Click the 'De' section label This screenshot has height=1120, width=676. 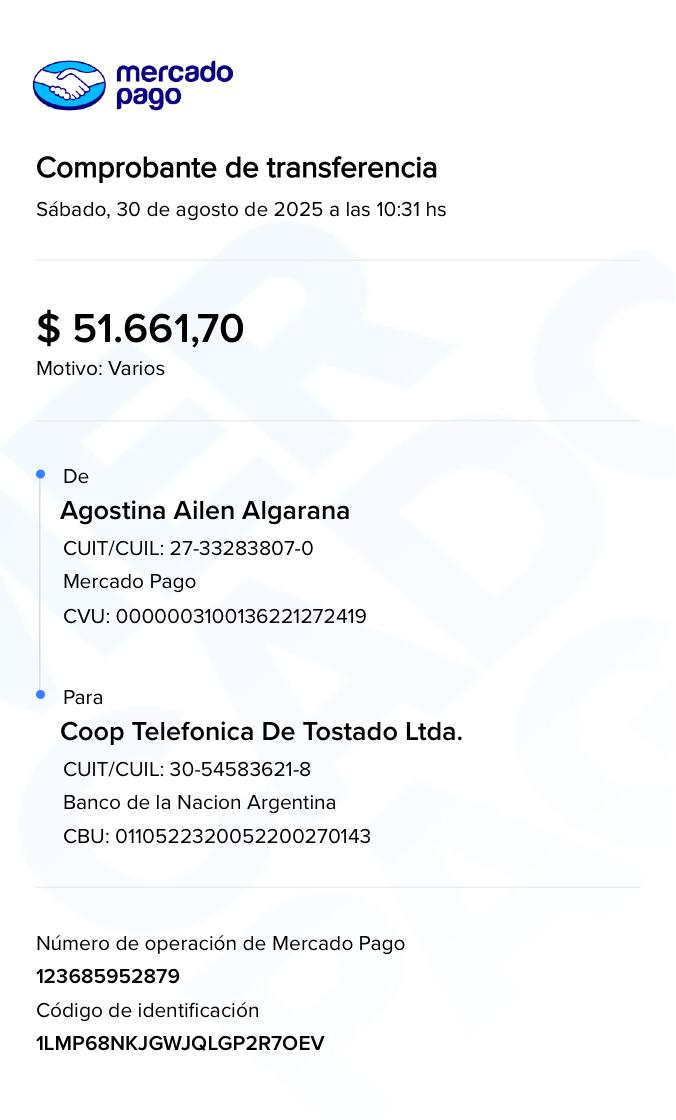76,477
